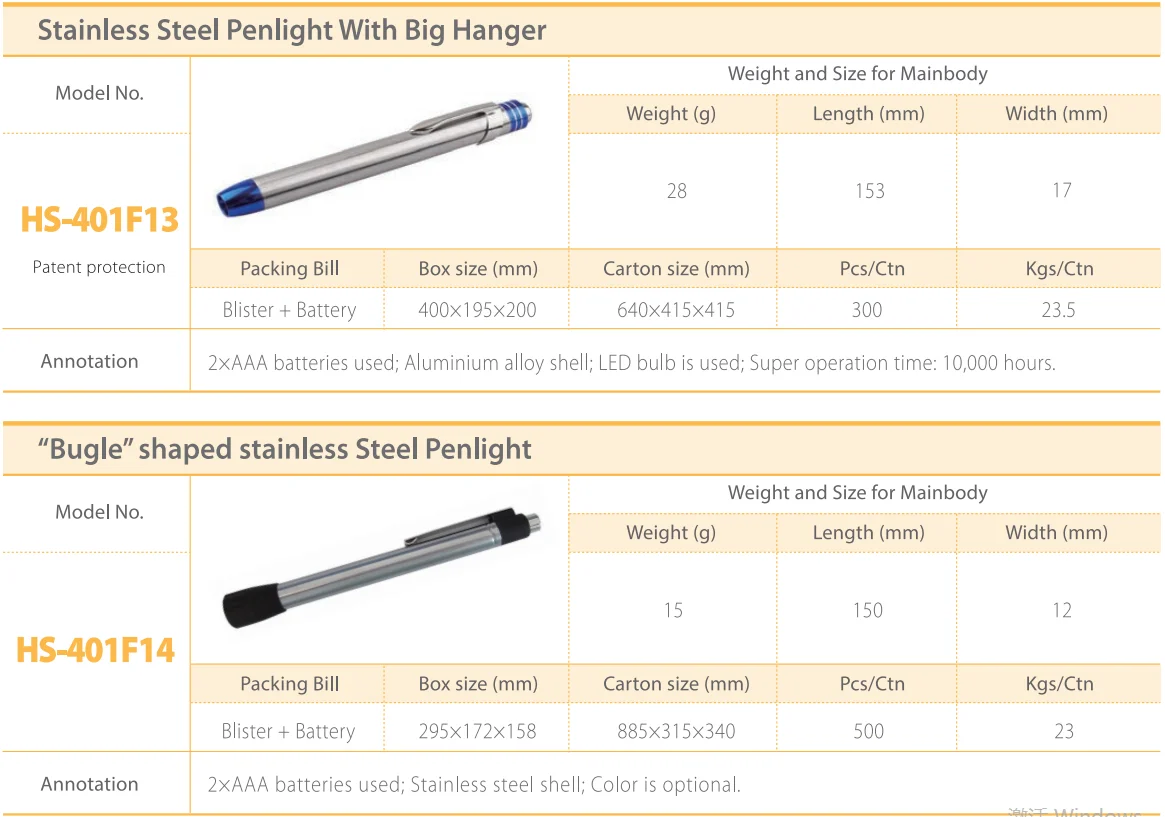Click the "Bugle" shaped stainless Steel Penlight heading
The height and width of the screenshot is (817, 1165).
285,449
